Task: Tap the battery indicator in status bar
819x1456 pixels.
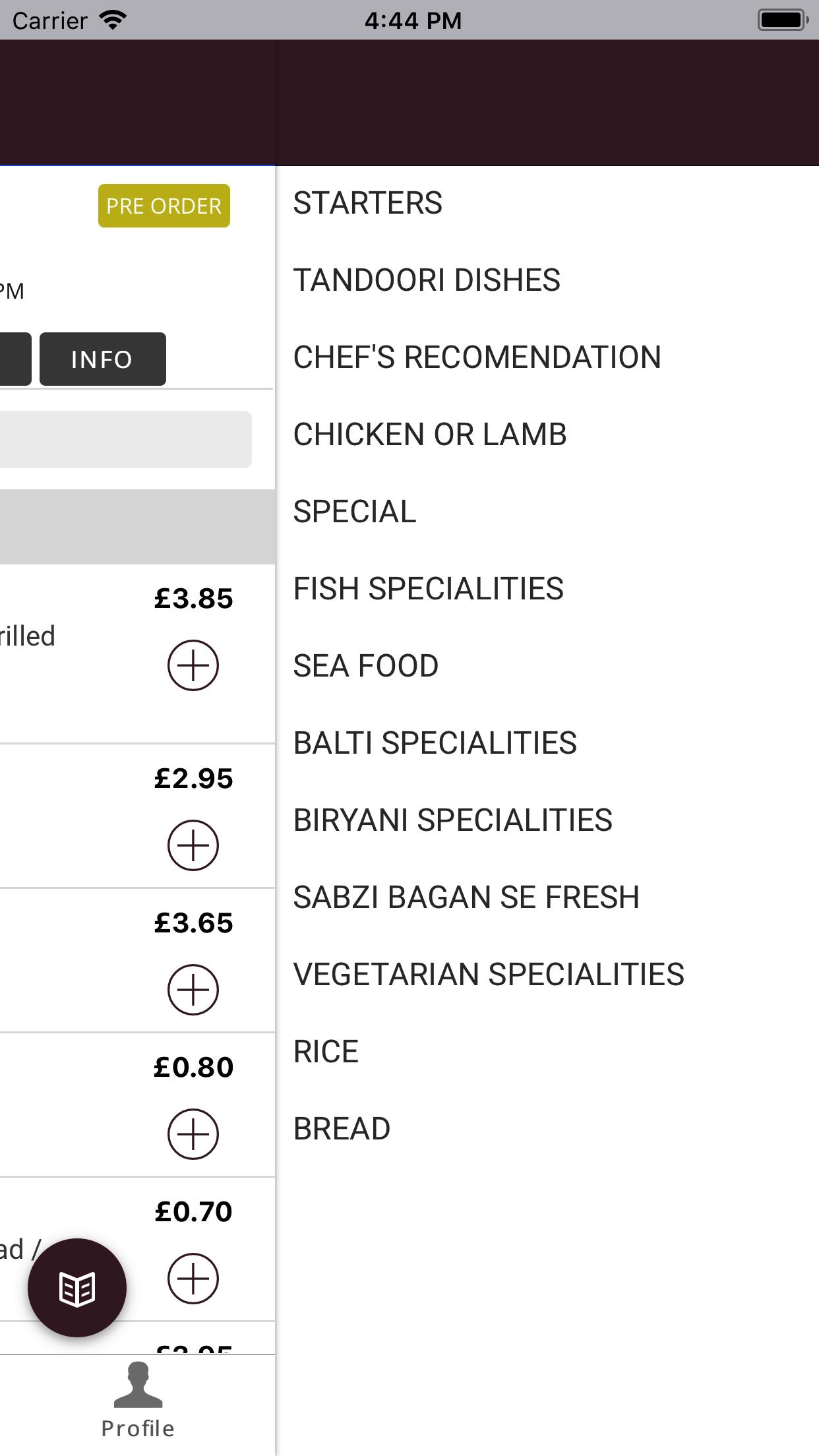Action: (782, 20)
